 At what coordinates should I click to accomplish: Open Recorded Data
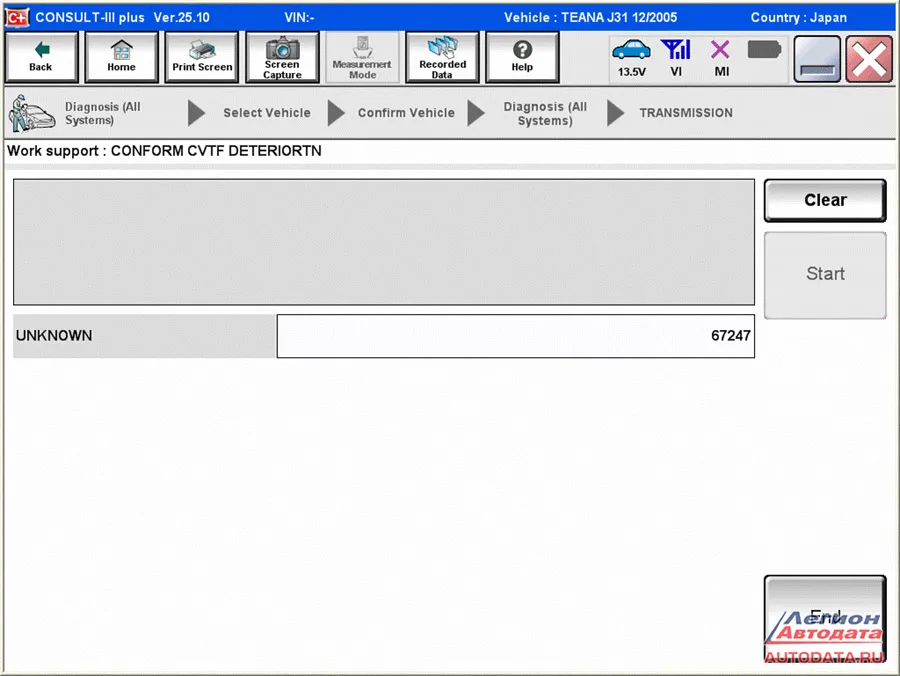[442, 57]
